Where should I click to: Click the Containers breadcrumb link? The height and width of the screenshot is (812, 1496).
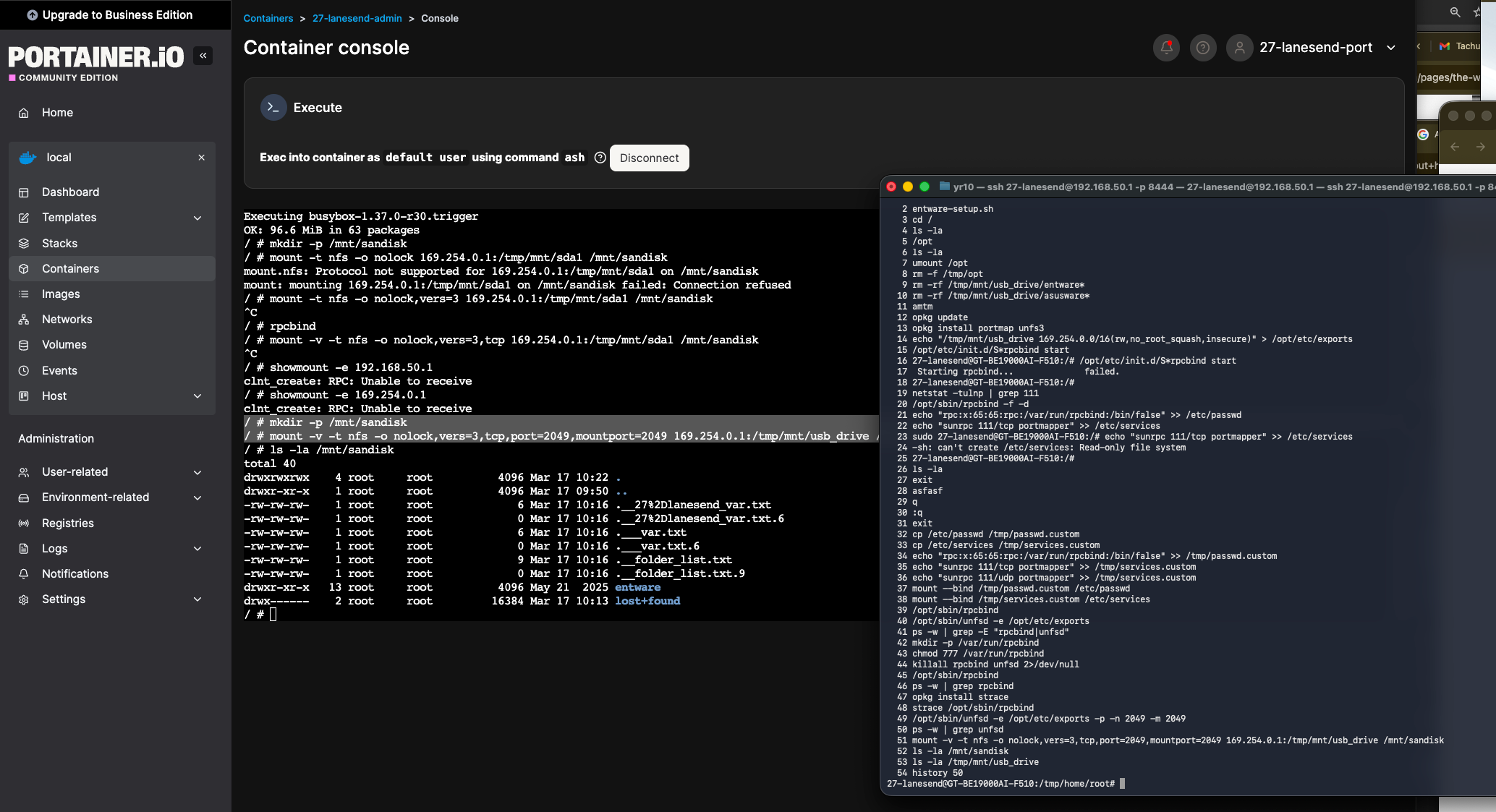click(268, 18)
